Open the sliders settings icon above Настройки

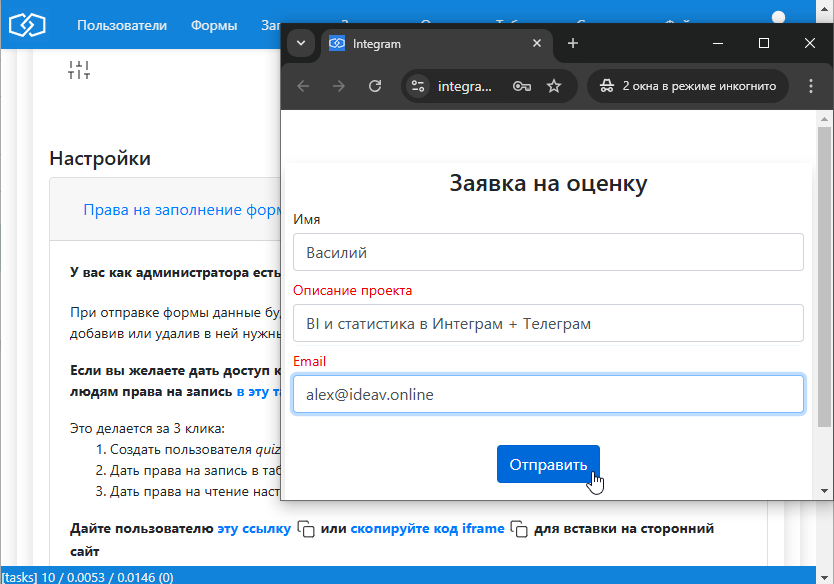[79, 70]
